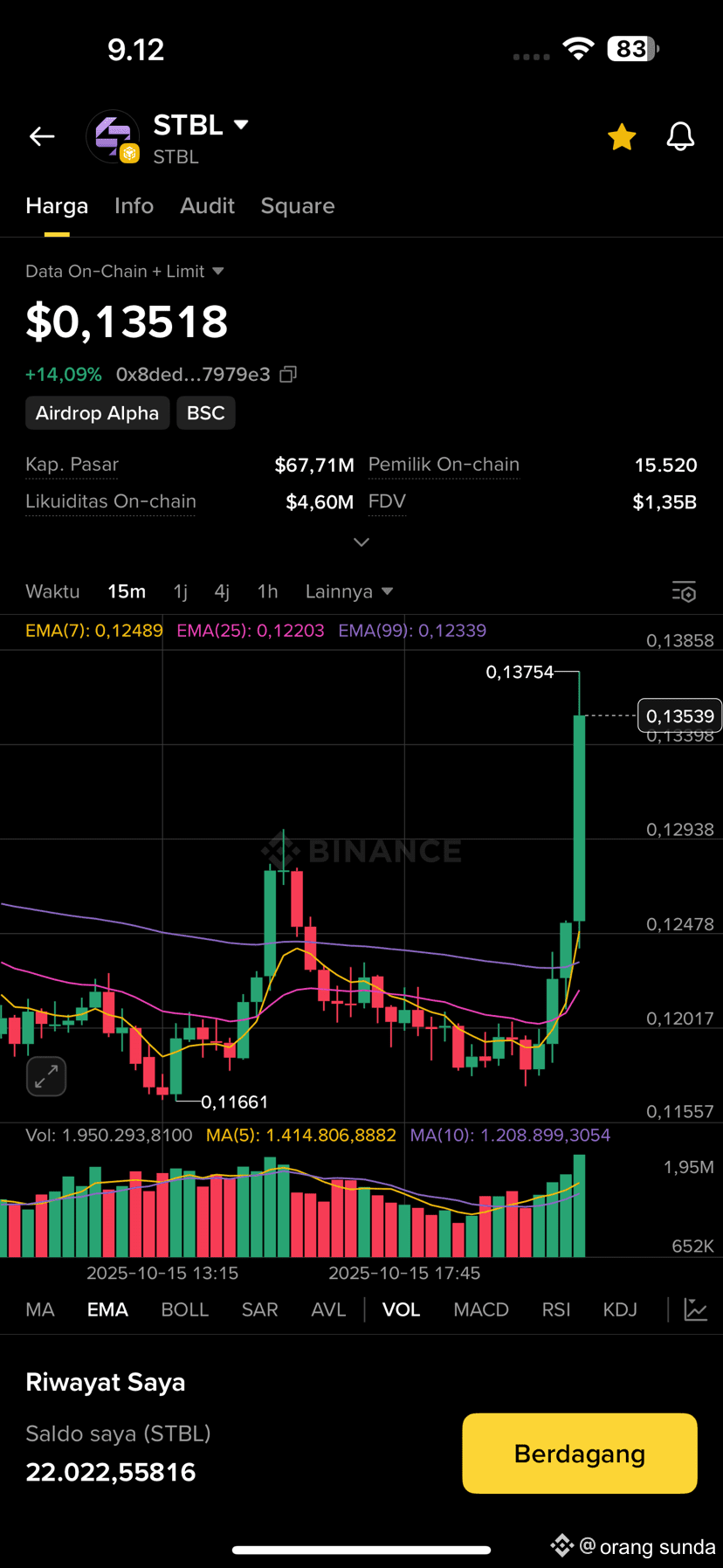Screen dimensions: 723x1568
Task: Select the Waktu timeframe
Action: 52,591
